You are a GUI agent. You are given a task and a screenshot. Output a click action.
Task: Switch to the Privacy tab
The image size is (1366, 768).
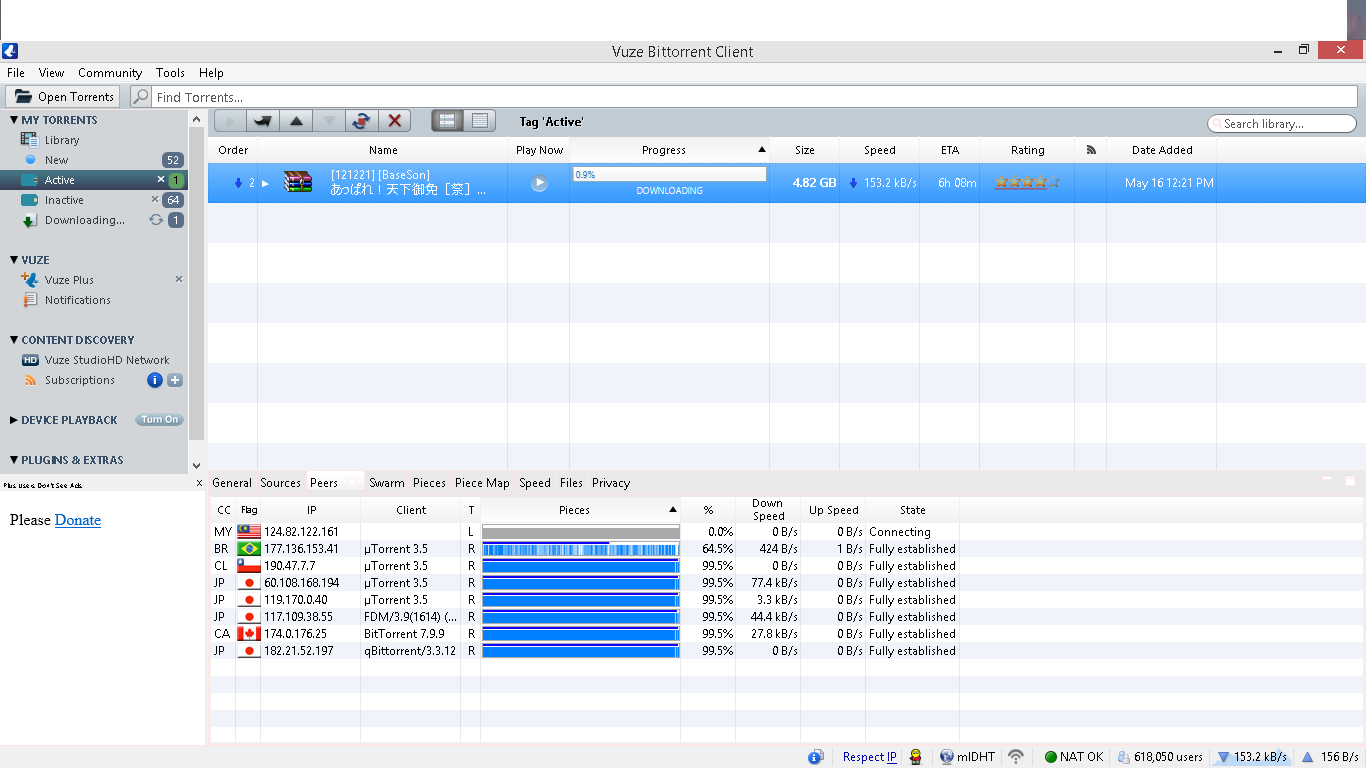(611, 483)
